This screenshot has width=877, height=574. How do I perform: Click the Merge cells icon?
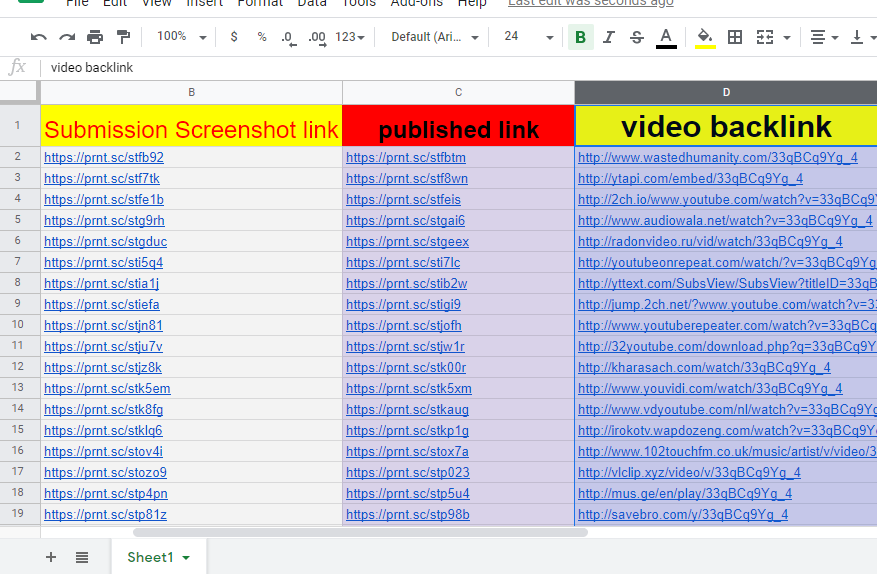coord(765,37)
